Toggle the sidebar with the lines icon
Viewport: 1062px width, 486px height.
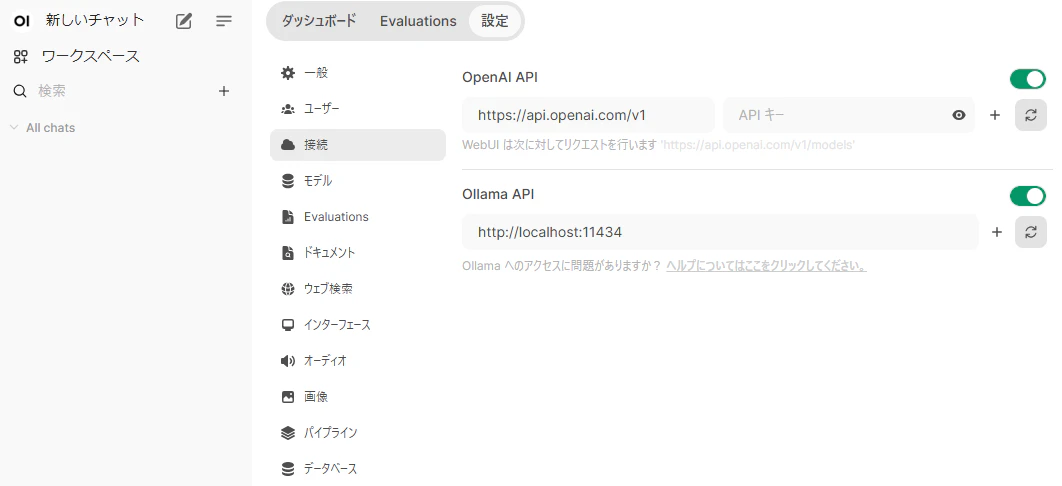(x=224, y=21)
